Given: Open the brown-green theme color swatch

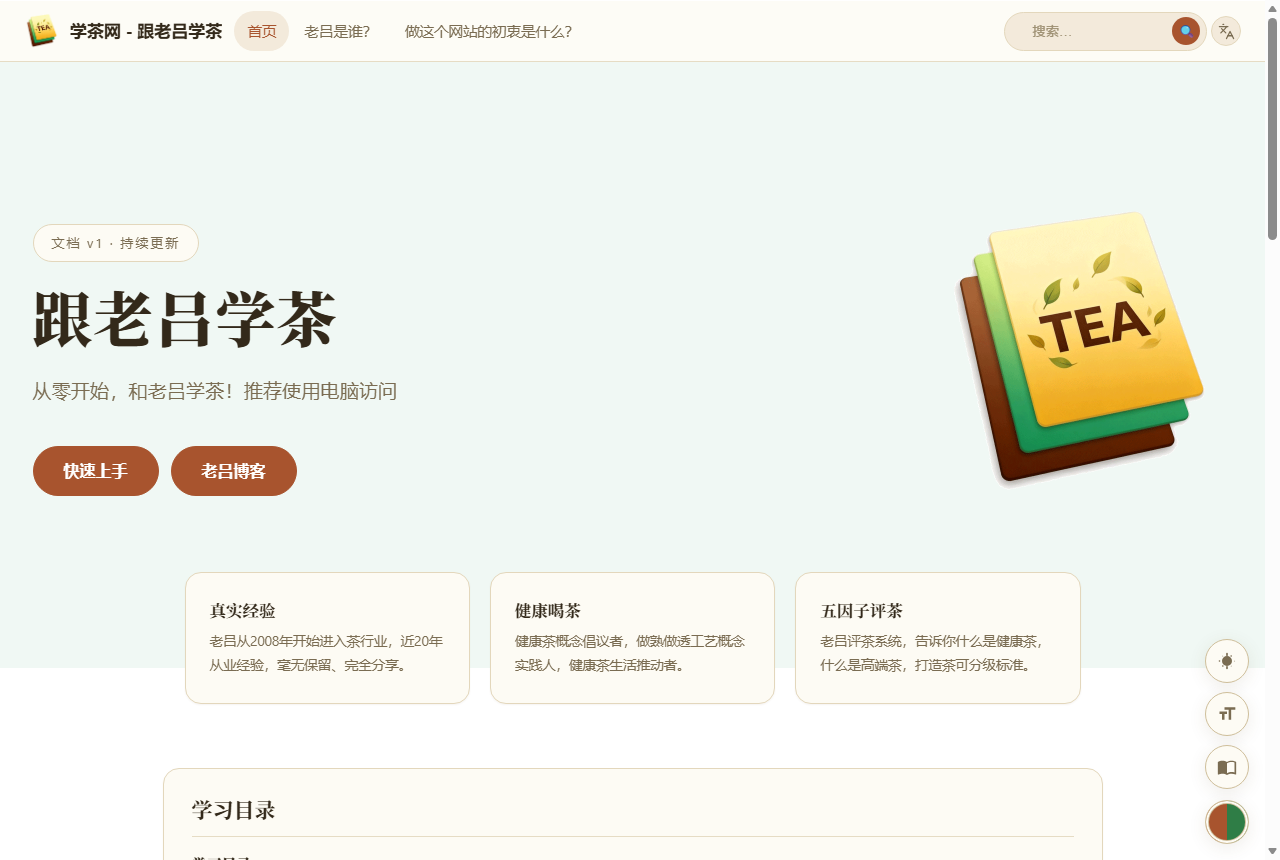Looking at the screenshot, I should tap(1227, 821).
